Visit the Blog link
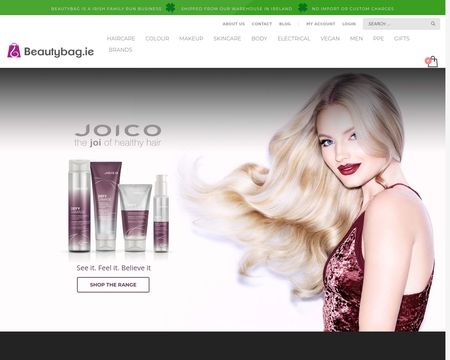 tap(285, 24)
